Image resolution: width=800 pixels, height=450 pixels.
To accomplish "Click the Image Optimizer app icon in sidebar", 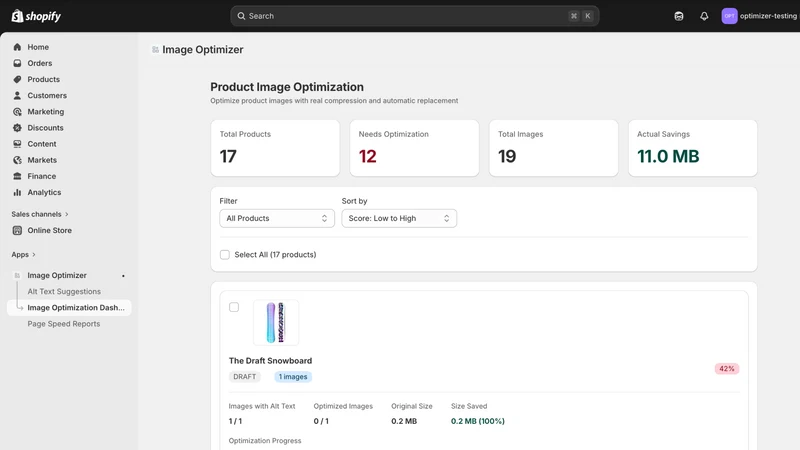I will pyautogui.click(x=17, y=276).
